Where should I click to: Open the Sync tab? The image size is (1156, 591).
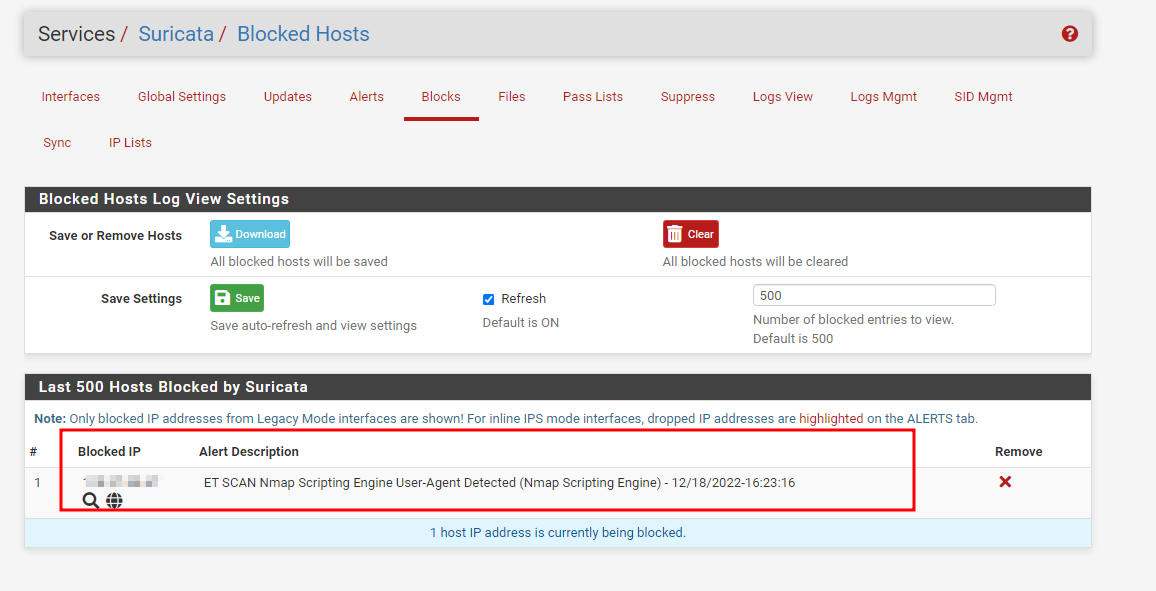[57, 143]
